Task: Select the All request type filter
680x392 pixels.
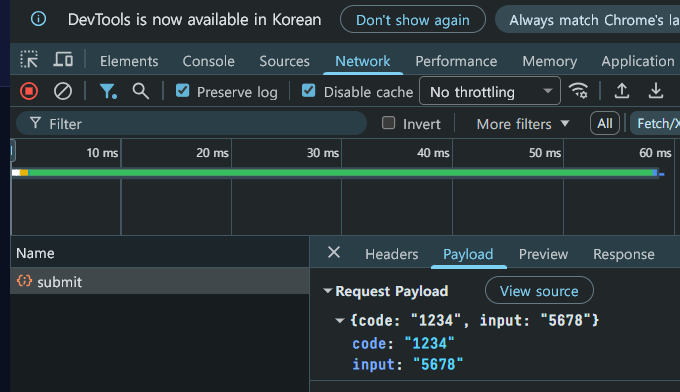Action: point(605,124)
